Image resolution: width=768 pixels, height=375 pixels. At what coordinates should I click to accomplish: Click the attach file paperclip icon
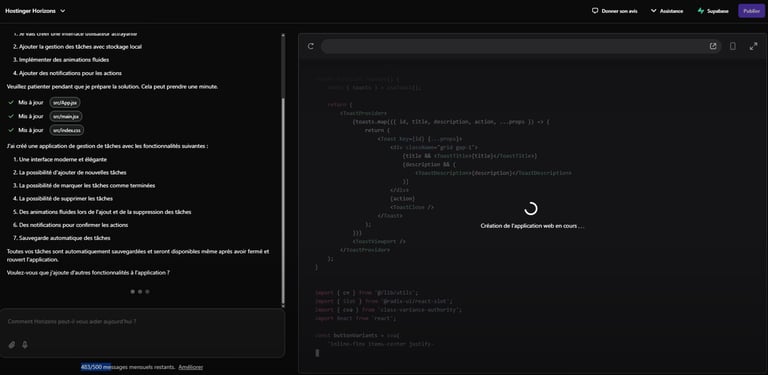[x=12, y=345]
